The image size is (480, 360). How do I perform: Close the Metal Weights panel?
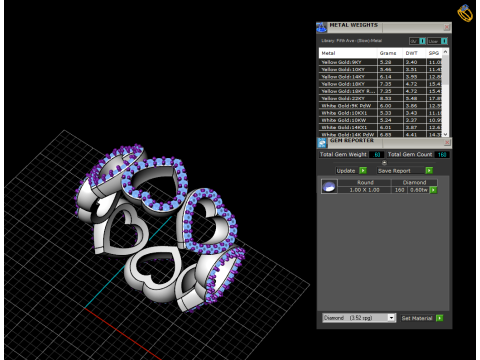(x=447, y=27)
